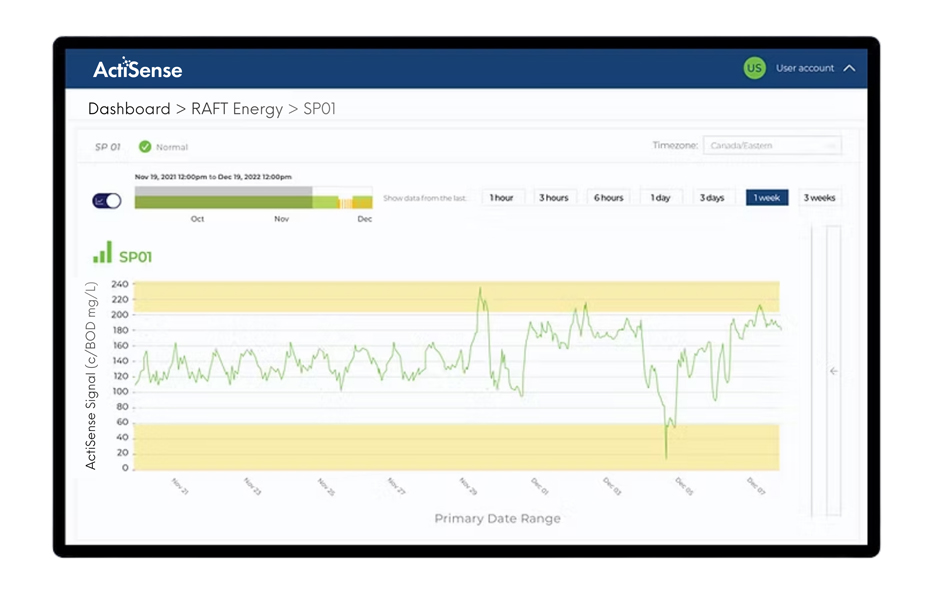Show data from last 6 hours
This screenshot has height=599, width=940.
point(608,198)
